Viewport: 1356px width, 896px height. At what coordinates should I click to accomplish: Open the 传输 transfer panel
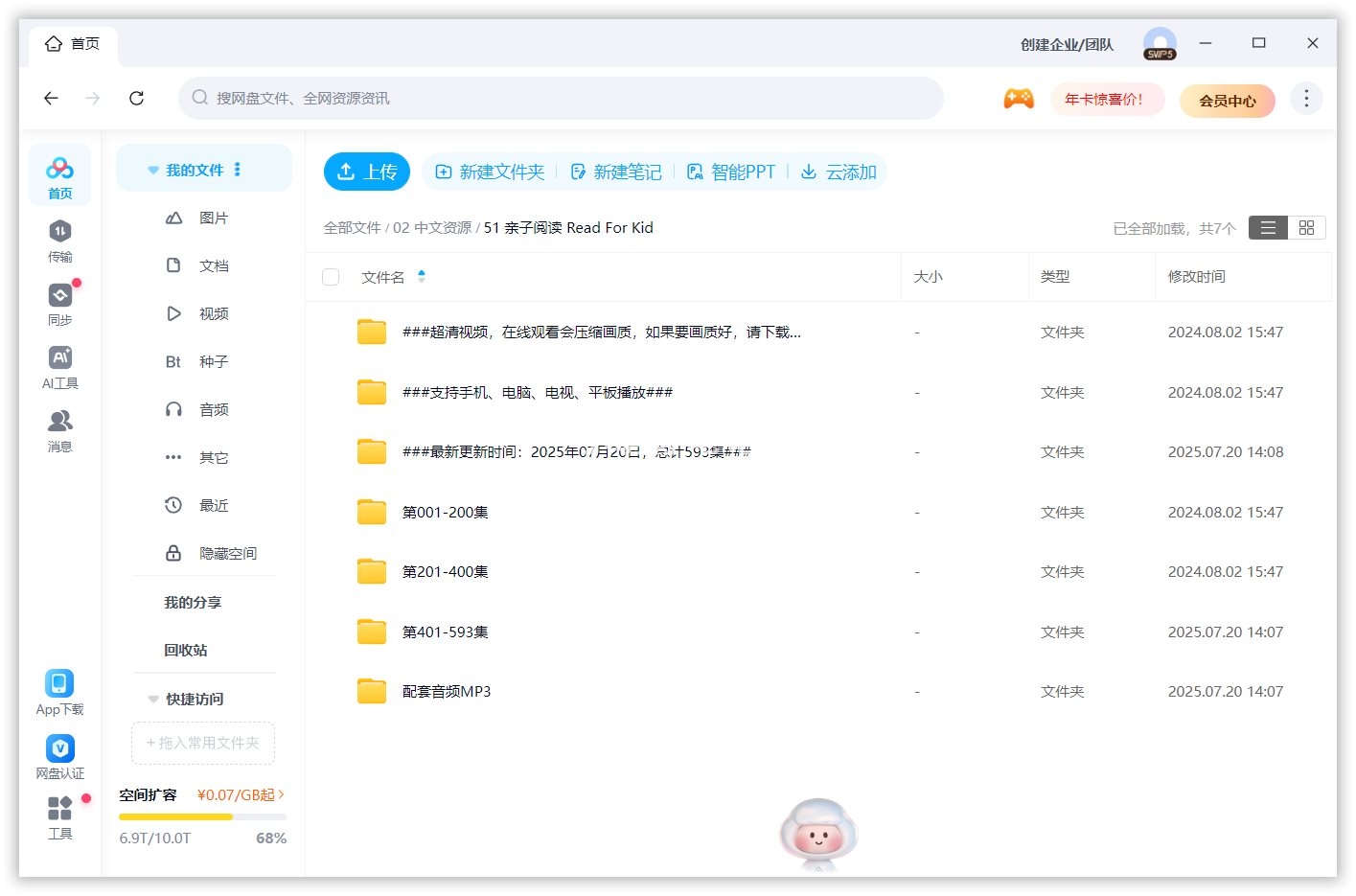59,239
